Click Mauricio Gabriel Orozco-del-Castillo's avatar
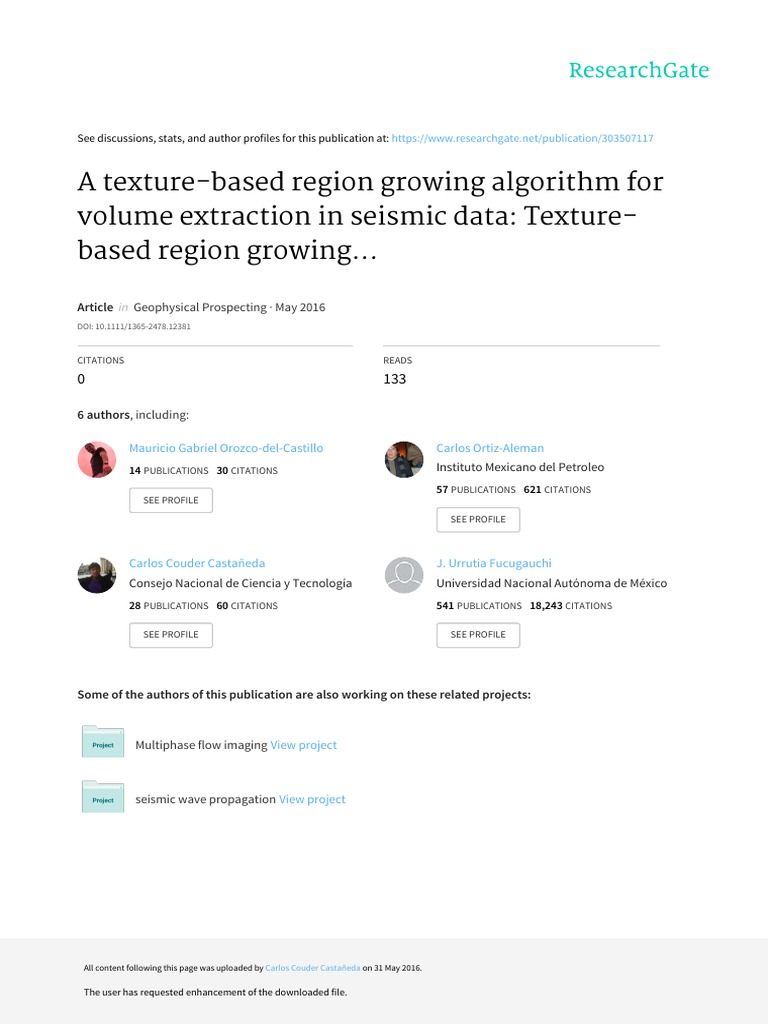The image size is (768, 1024). point(97,460)
